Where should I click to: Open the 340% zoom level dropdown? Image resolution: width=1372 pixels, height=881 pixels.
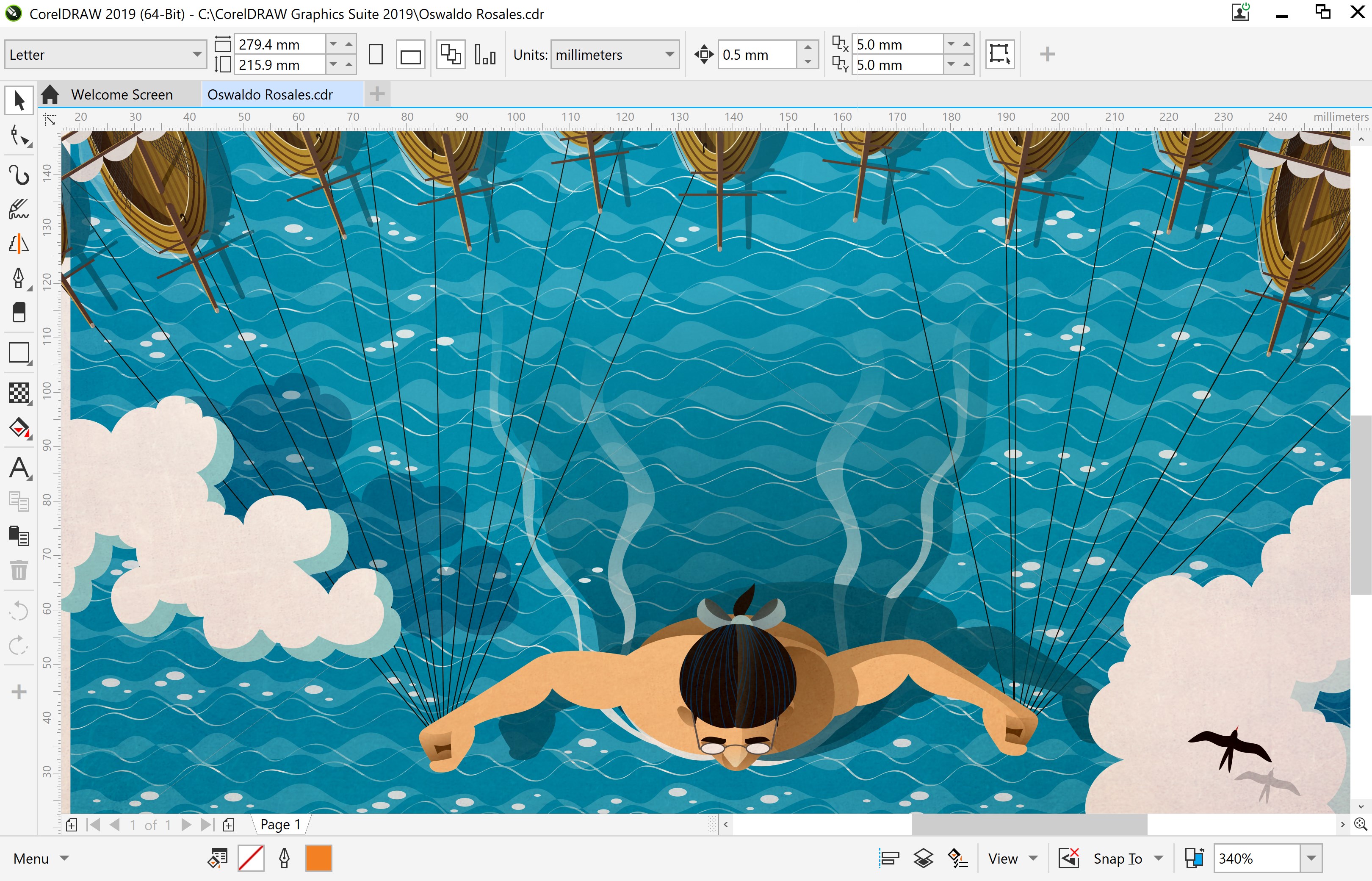click(x=1311, y=858)
